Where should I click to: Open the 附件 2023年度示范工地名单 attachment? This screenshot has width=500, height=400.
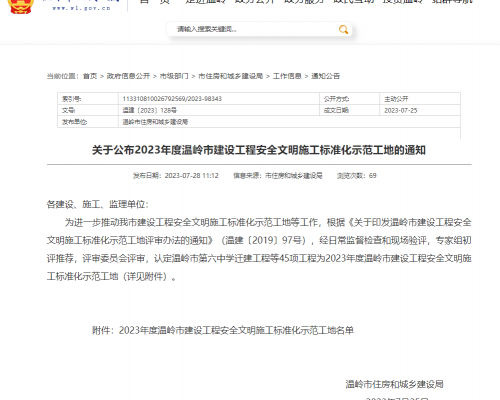[x=223, y=330]
